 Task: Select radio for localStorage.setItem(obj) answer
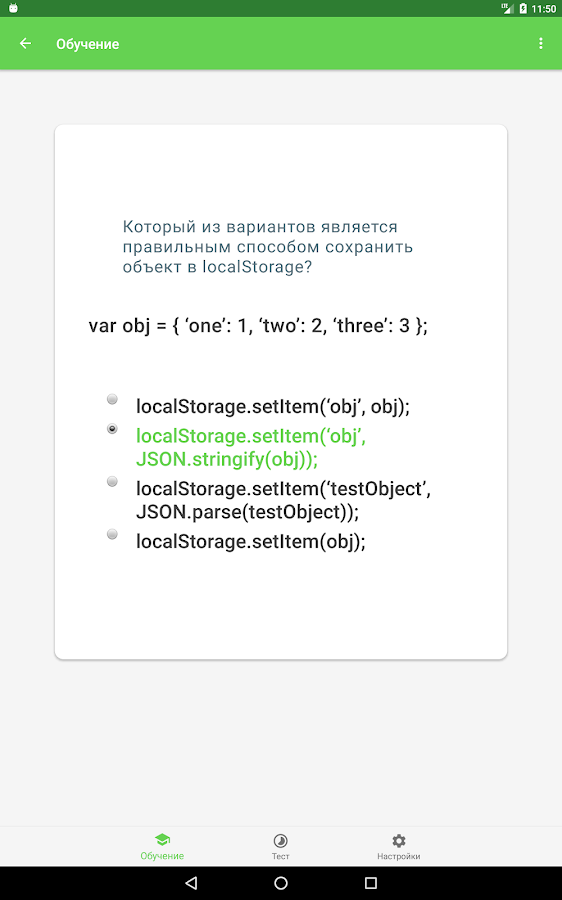coord(113,534)
